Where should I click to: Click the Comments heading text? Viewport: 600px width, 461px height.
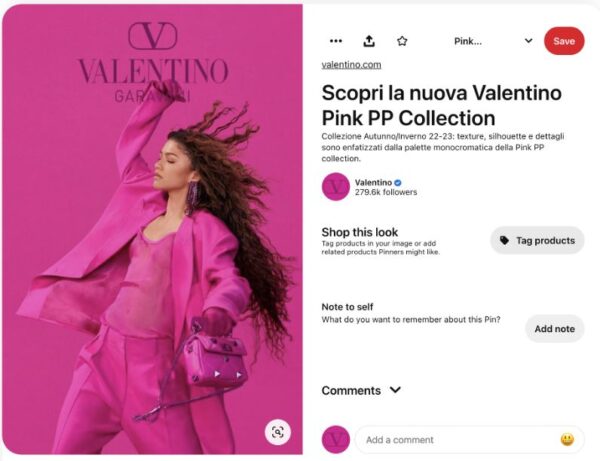click(351, 390)
